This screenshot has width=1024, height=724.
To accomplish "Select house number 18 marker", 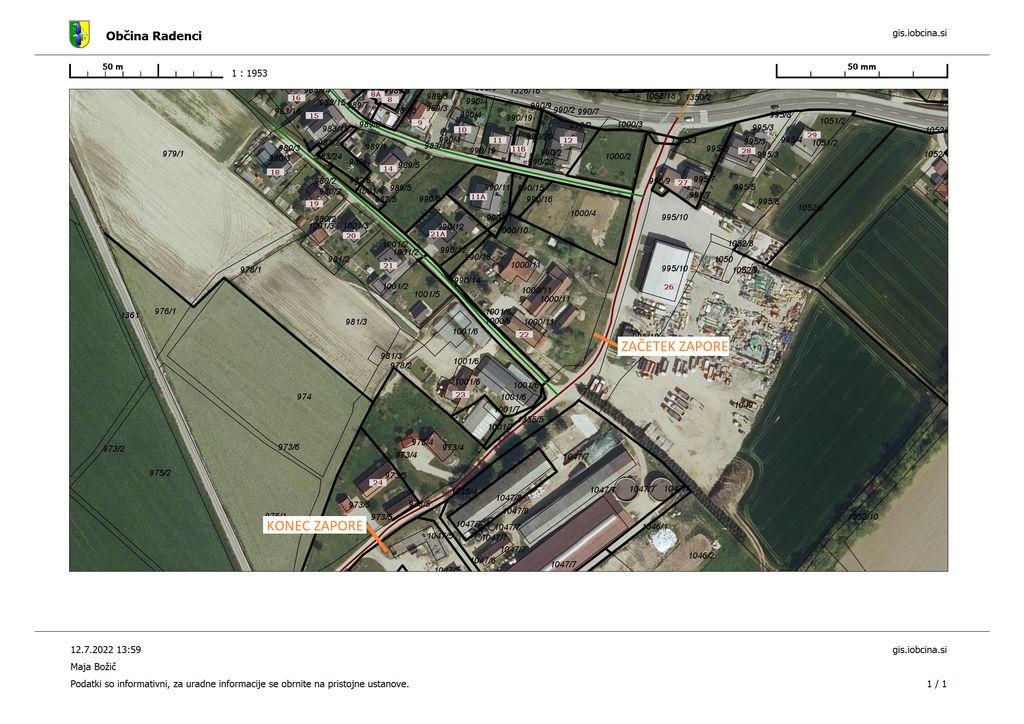I will [275, 172].
